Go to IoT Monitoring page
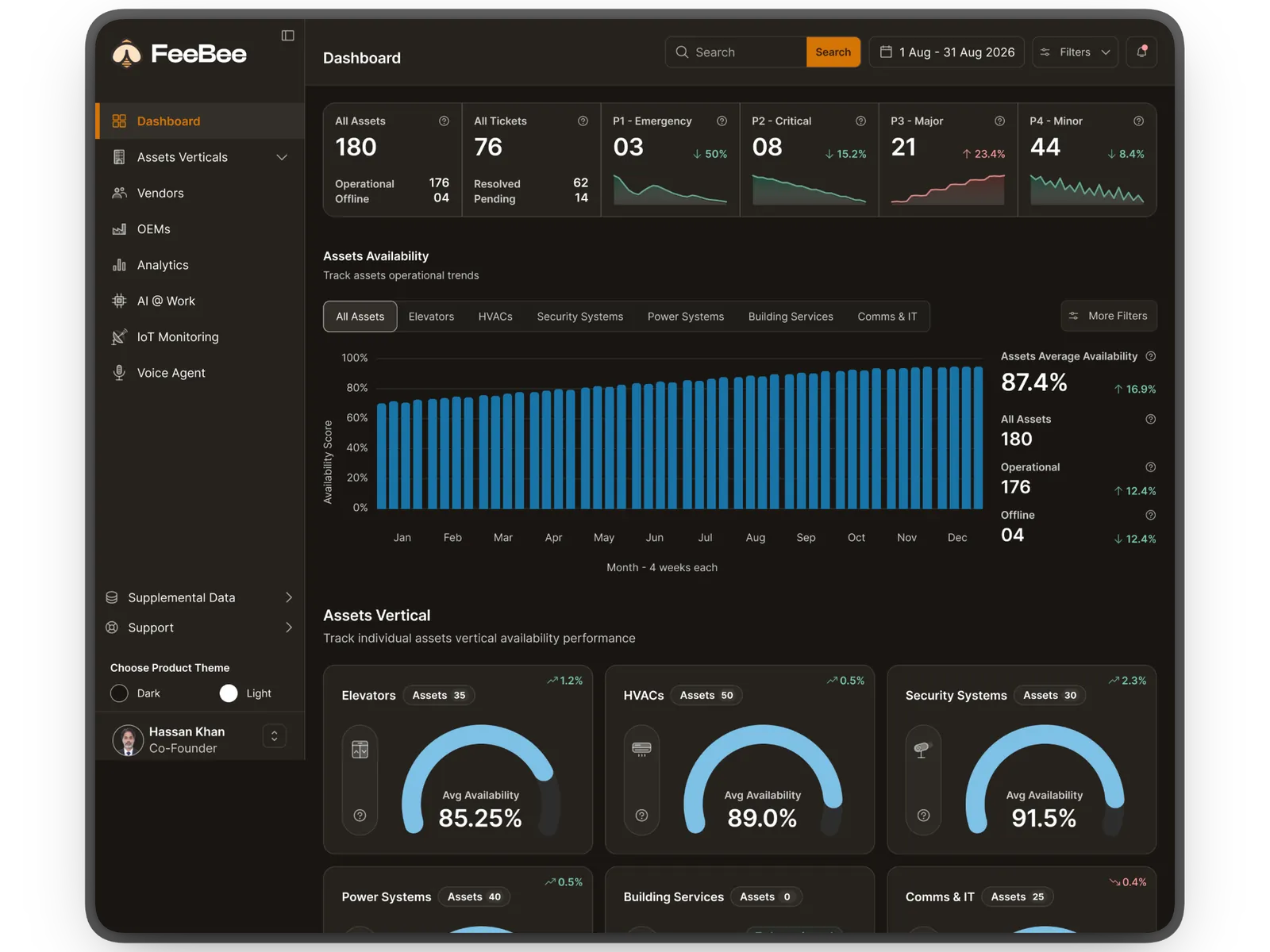 200,337
